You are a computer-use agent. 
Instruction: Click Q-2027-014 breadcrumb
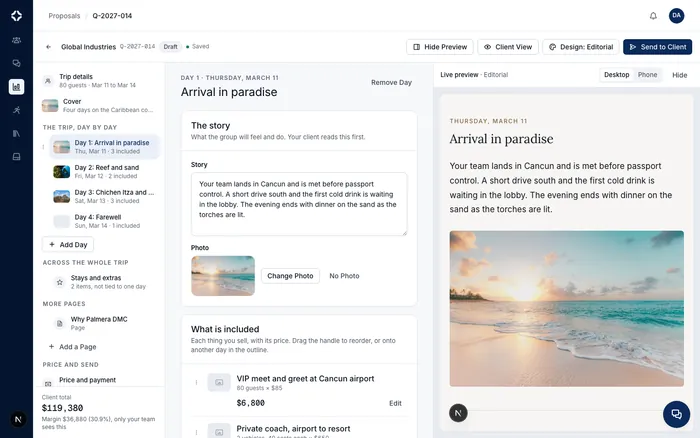[112, 16]
